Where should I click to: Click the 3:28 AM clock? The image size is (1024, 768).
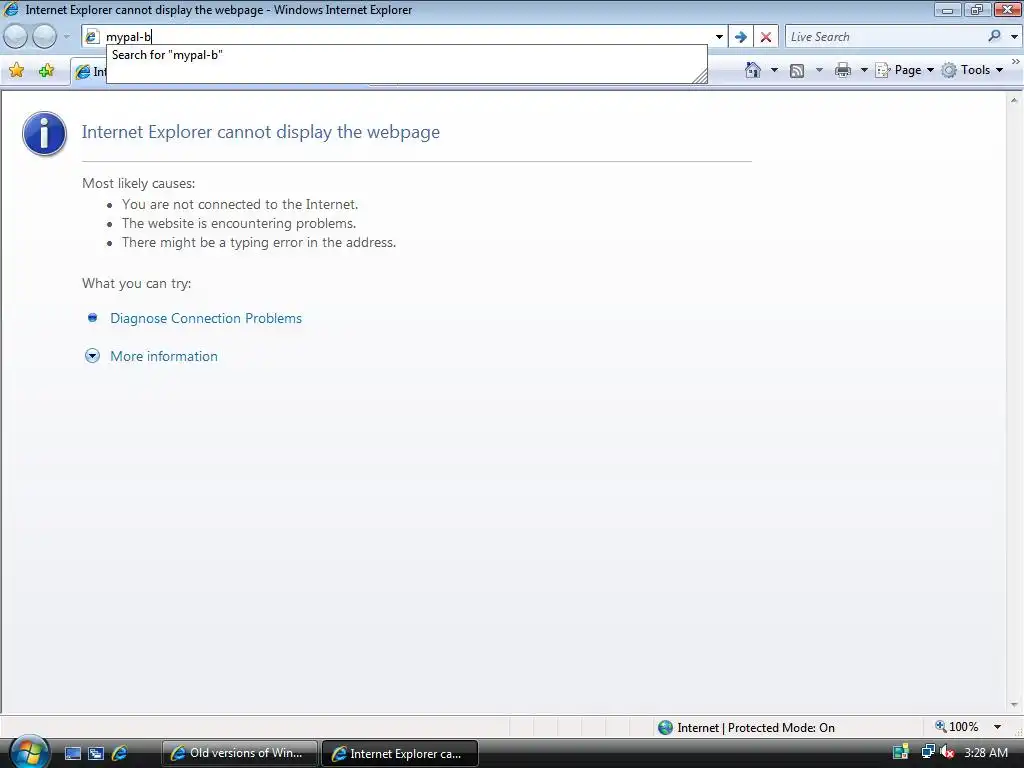coord(985,752)
